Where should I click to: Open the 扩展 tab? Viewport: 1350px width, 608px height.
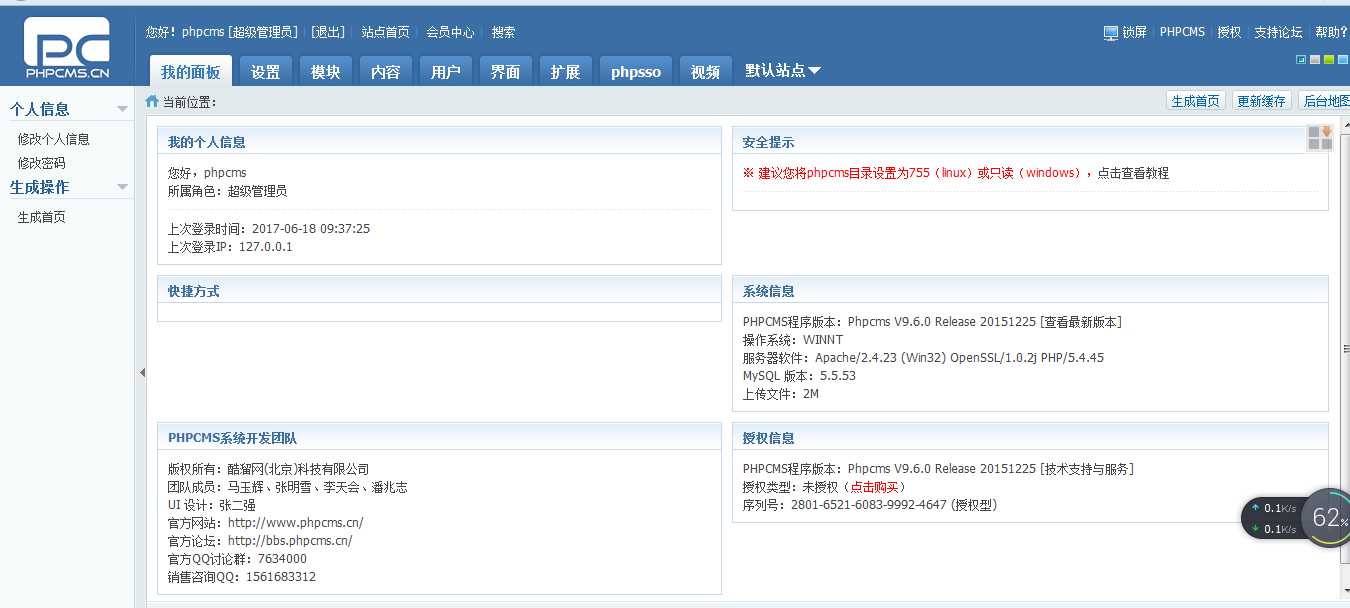coord(566,71)
